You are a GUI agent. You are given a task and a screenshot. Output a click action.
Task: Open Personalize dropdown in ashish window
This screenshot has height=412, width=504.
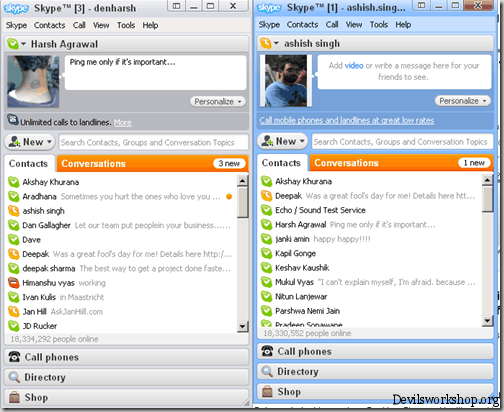(463, 101)
